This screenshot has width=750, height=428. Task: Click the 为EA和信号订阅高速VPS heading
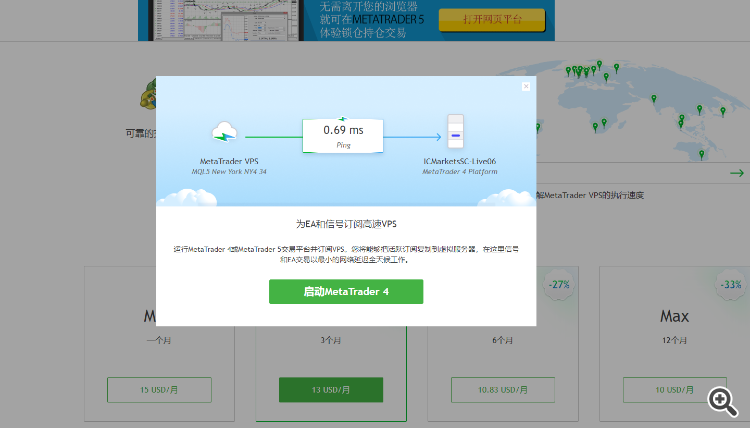[346, 224]
